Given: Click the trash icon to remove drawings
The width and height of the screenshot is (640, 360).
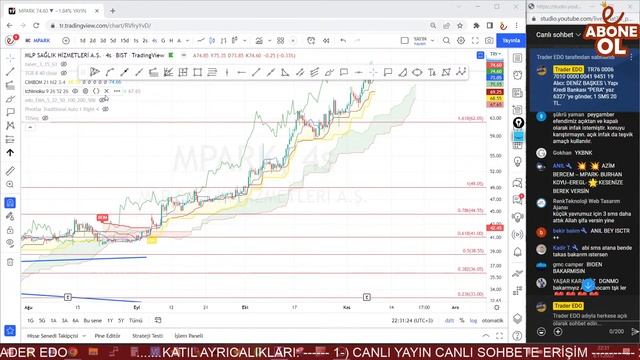Looking at the screenshot, I should tap(10, 262).
